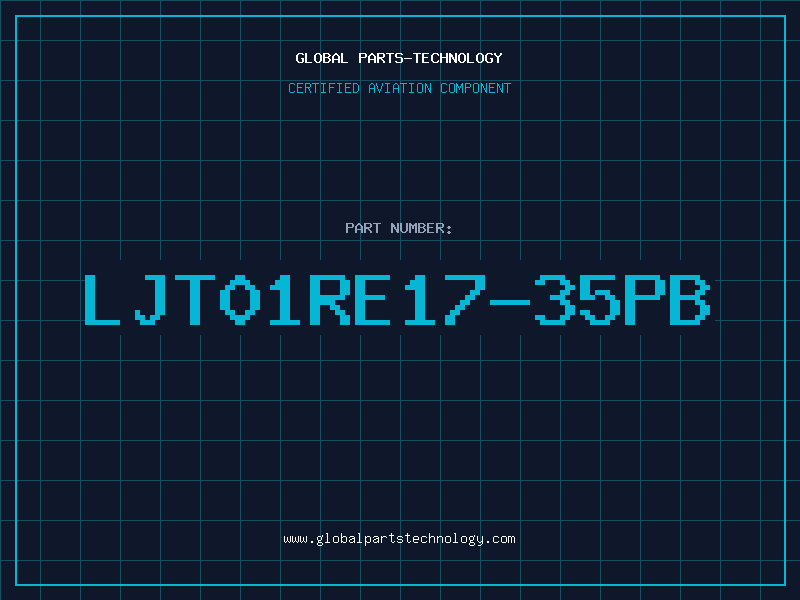800x600 pixels.
Task: Click the large letter J in part number
Action: click(151, 299)
